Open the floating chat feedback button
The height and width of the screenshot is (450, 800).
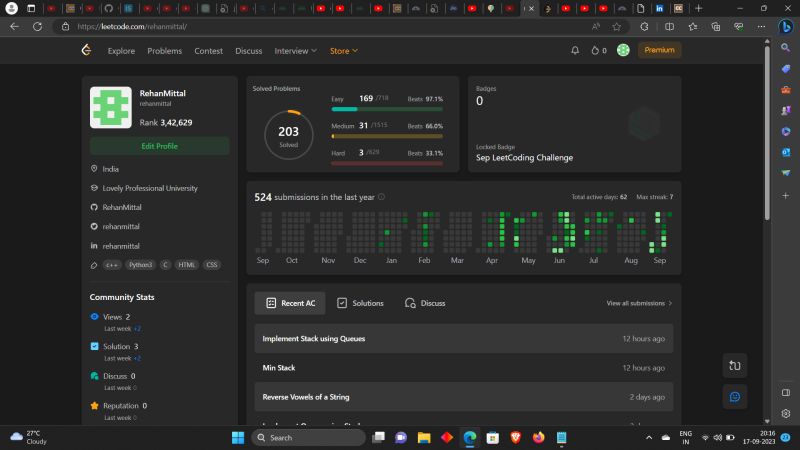[735, 397]
